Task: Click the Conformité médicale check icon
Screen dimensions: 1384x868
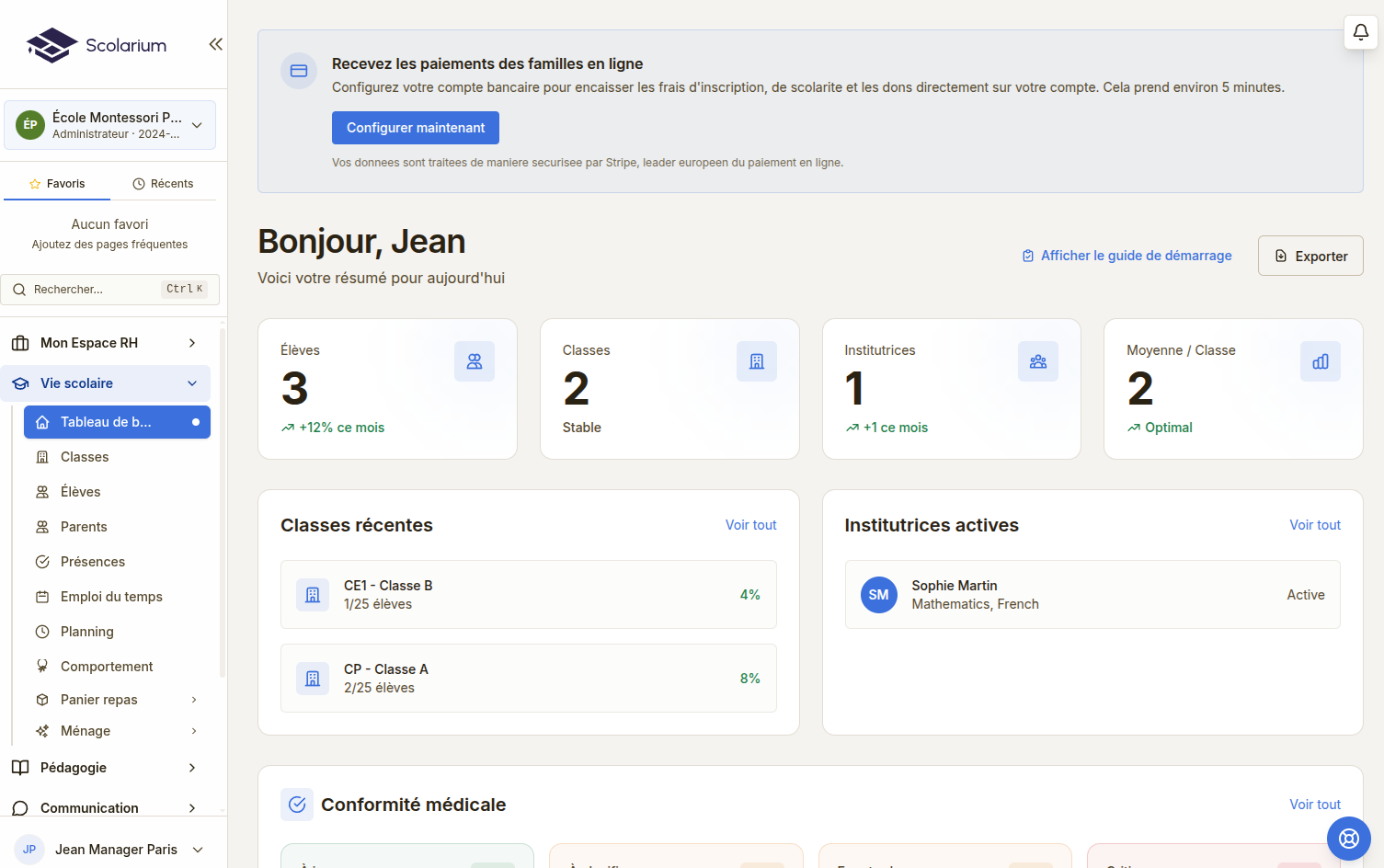Action: coord(297,805)
